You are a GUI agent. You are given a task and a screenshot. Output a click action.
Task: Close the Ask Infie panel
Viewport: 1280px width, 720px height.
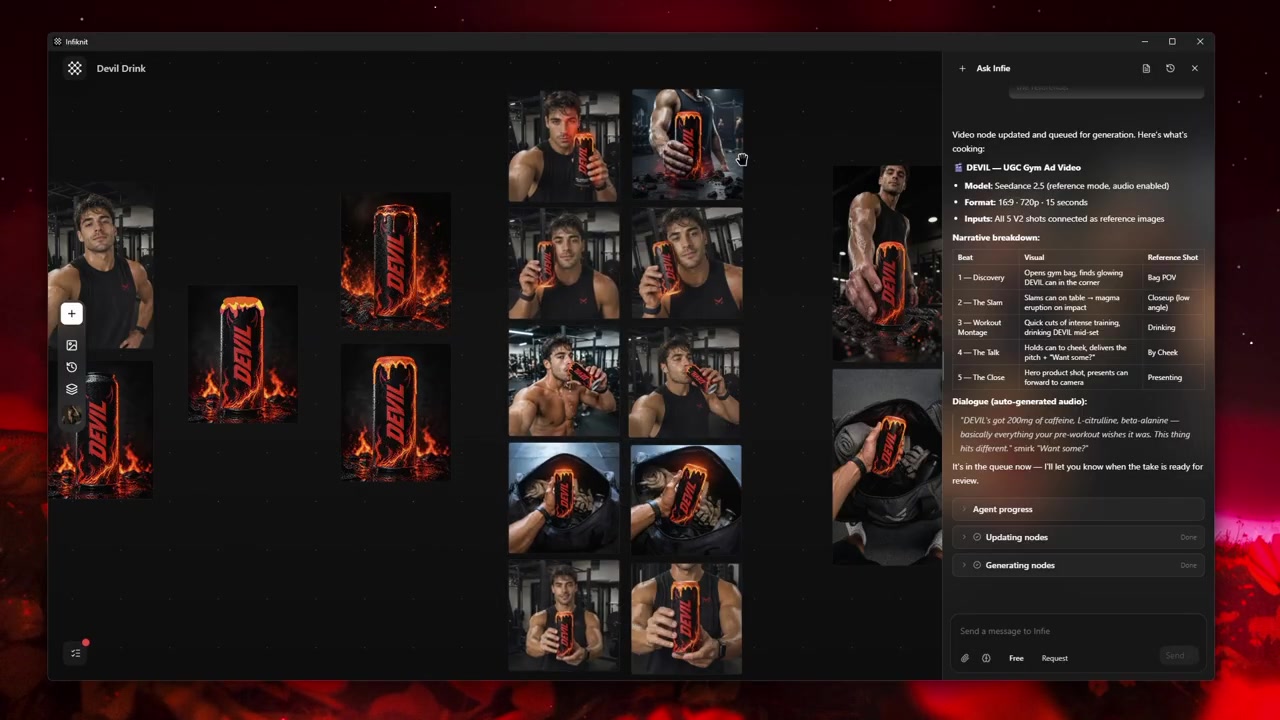tap(1194, 68)
